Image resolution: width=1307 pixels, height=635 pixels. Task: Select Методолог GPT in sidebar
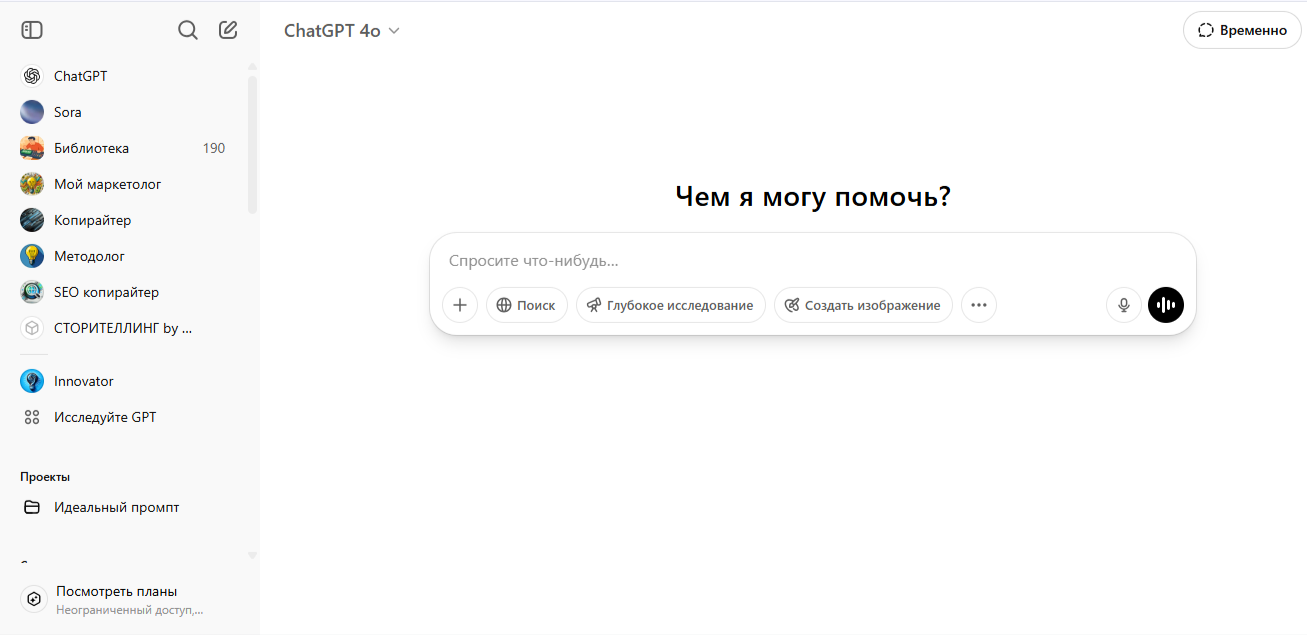[x=127, y=256]
